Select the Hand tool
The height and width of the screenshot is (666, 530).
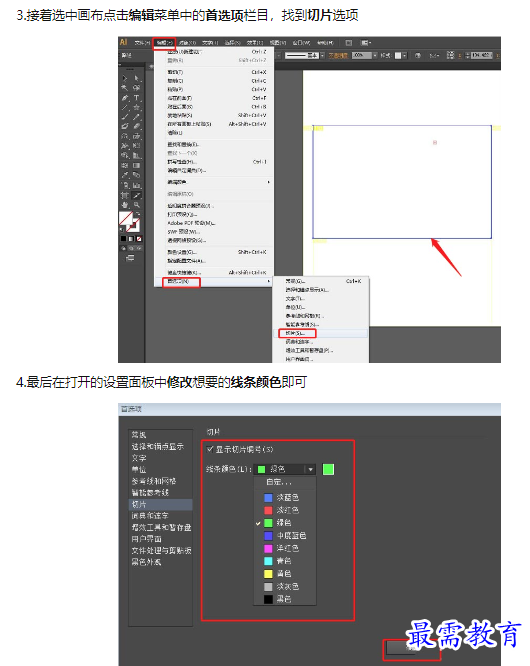124,205
